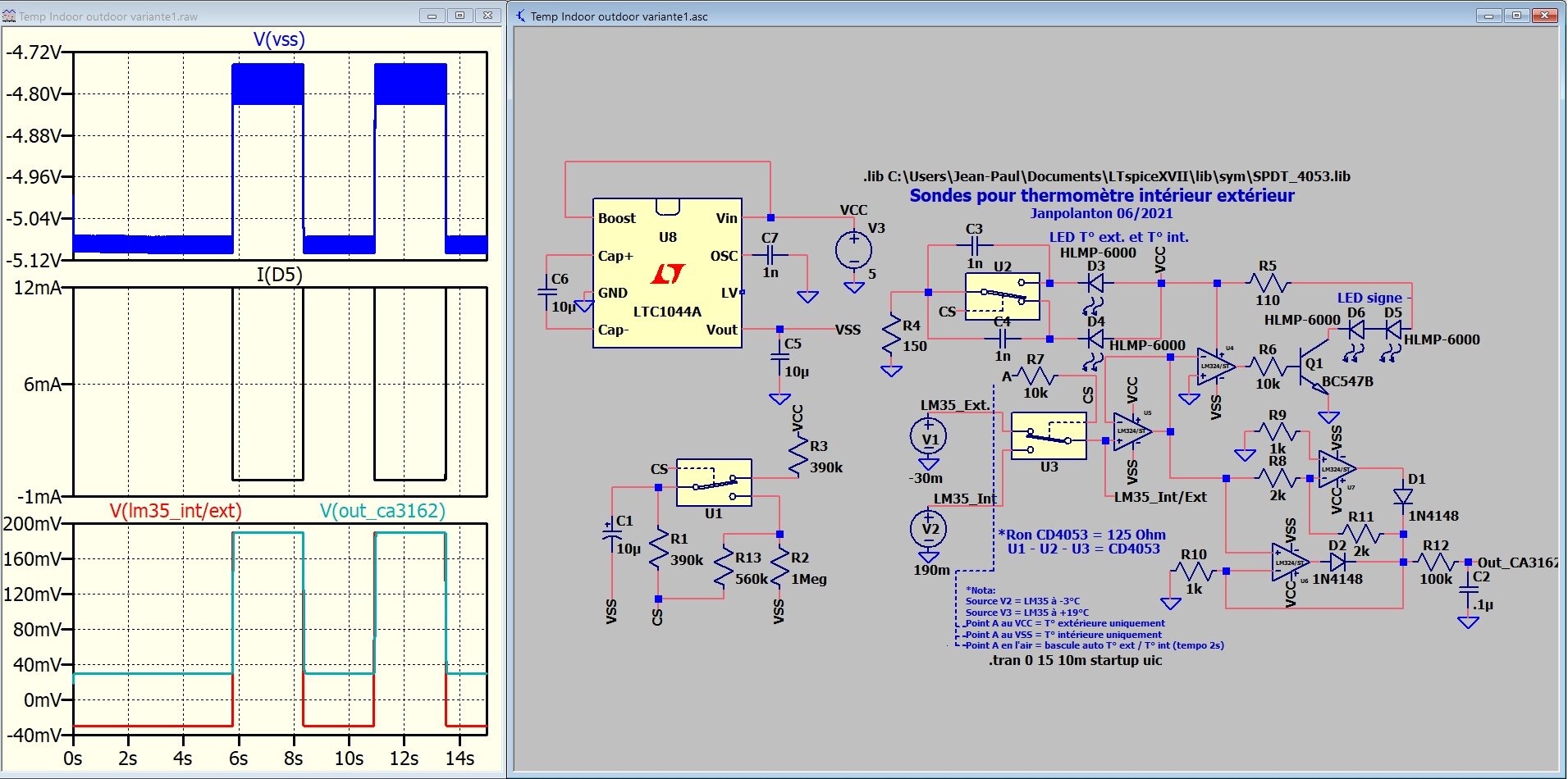Click resistor R2 1Meg
The width and height of the screenshot is (1568, 779).
tap(779, 567)
